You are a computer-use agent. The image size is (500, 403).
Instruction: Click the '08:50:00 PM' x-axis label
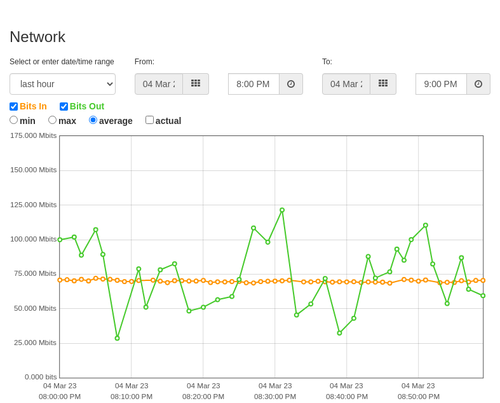click(418, 397)
